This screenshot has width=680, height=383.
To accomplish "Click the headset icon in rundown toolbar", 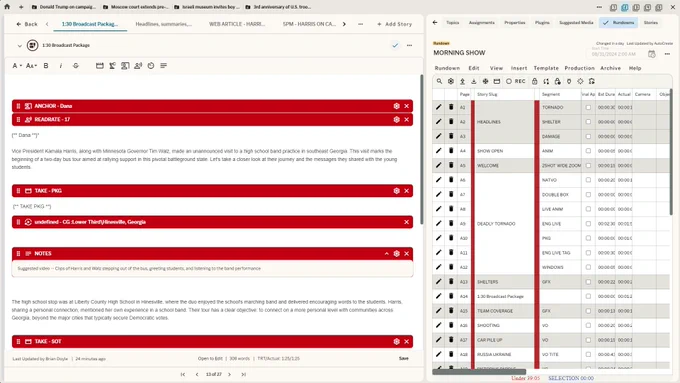I will pyautogui.click(x=592, y=81).
